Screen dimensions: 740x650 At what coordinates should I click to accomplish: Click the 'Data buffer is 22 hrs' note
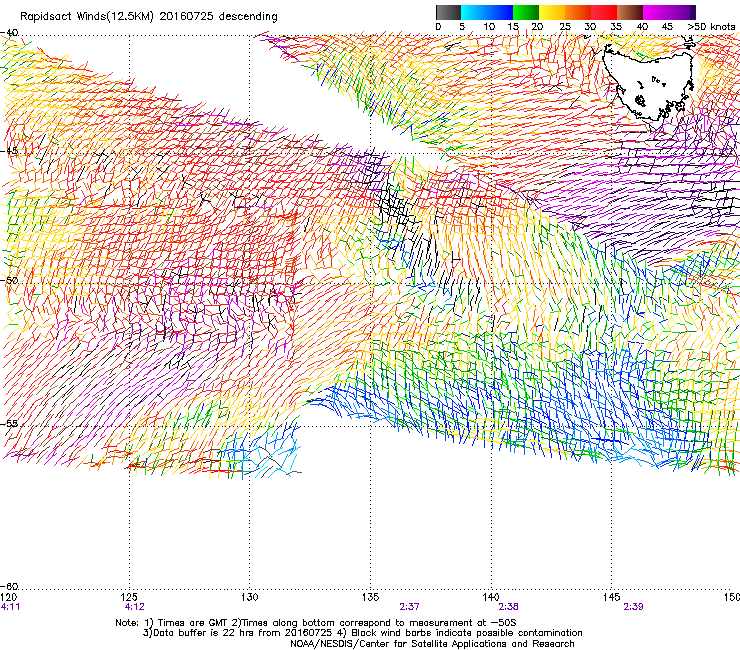[x=362, y=633]
